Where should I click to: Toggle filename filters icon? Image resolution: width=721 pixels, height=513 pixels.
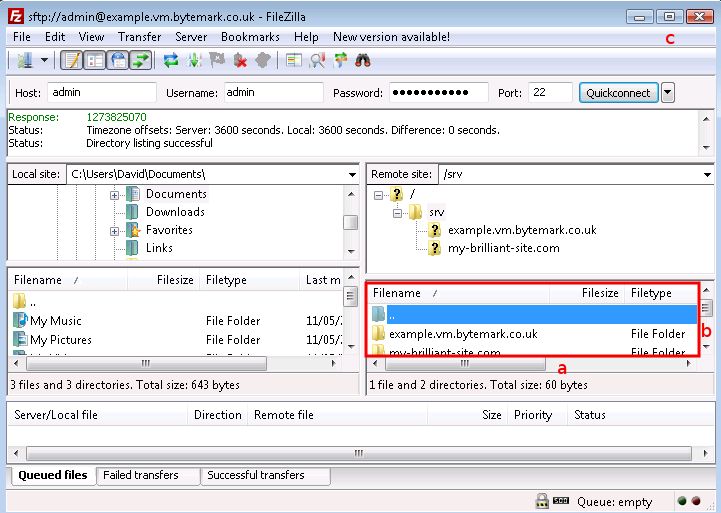point(317,60)
